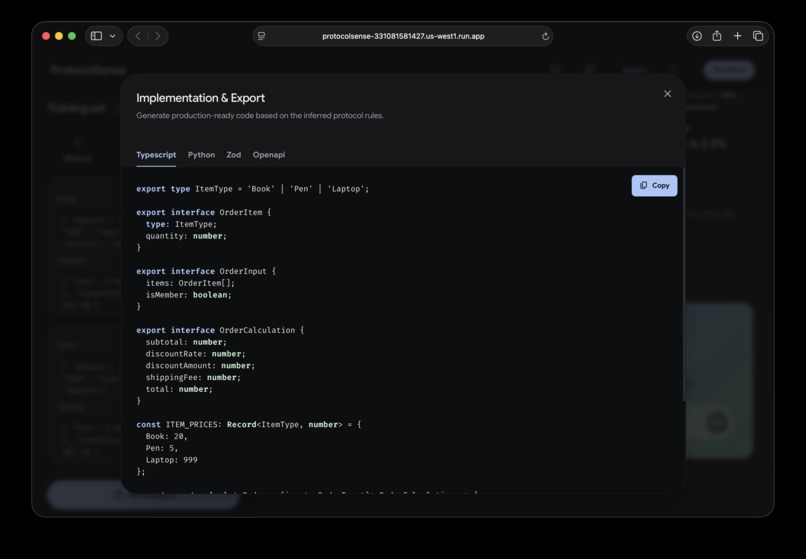Select the Typescript tab
Screen dimensions: 806x559
click(x=156, y=155)
